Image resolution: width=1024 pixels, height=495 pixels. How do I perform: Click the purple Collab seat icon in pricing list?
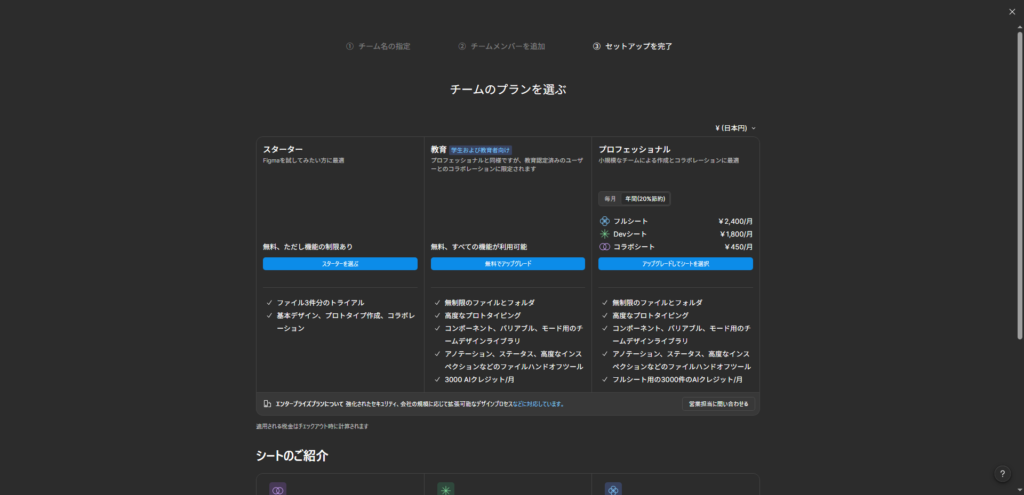pyautogui.click(x=604, y=247)
